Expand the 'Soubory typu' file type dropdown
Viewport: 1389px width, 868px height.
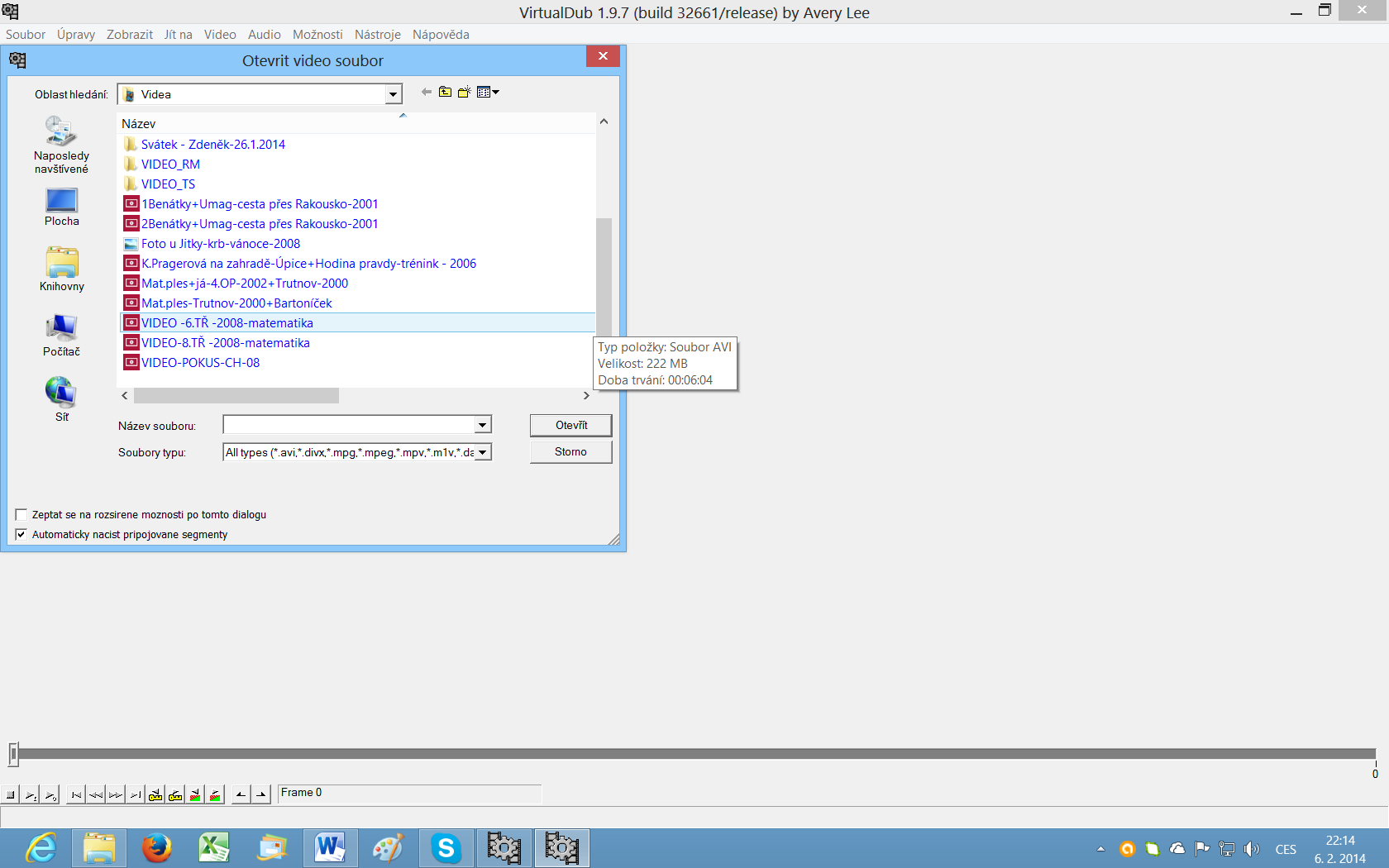[x=483, y=452]
